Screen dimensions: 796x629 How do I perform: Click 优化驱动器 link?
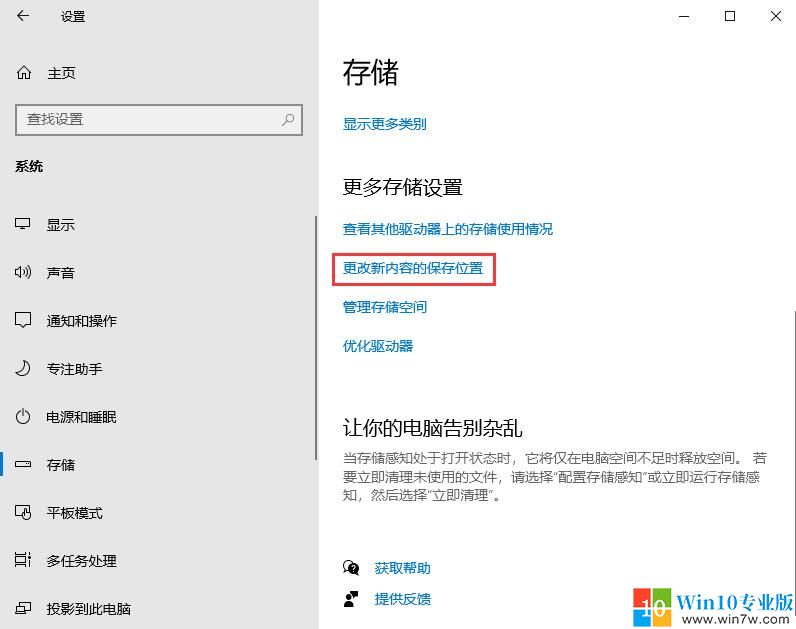[378, 346]
